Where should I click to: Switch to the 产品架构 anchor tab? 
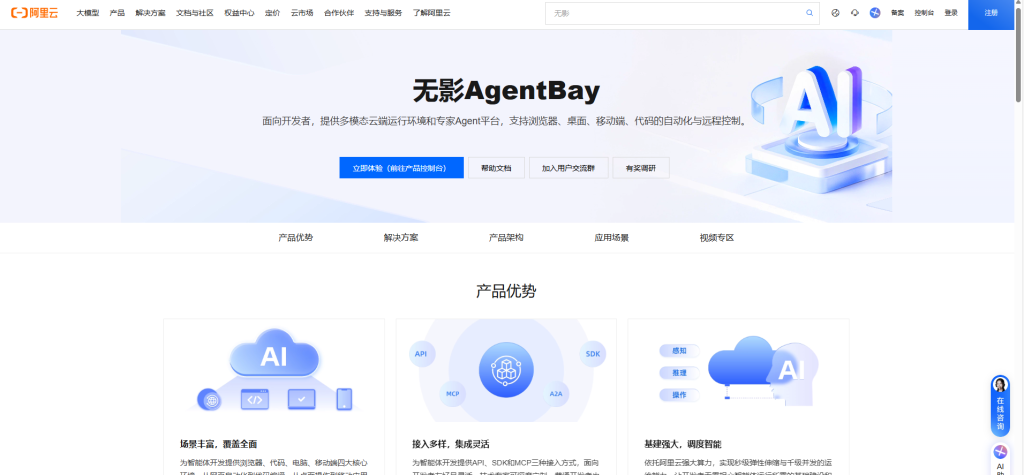[x=506, y=238]
